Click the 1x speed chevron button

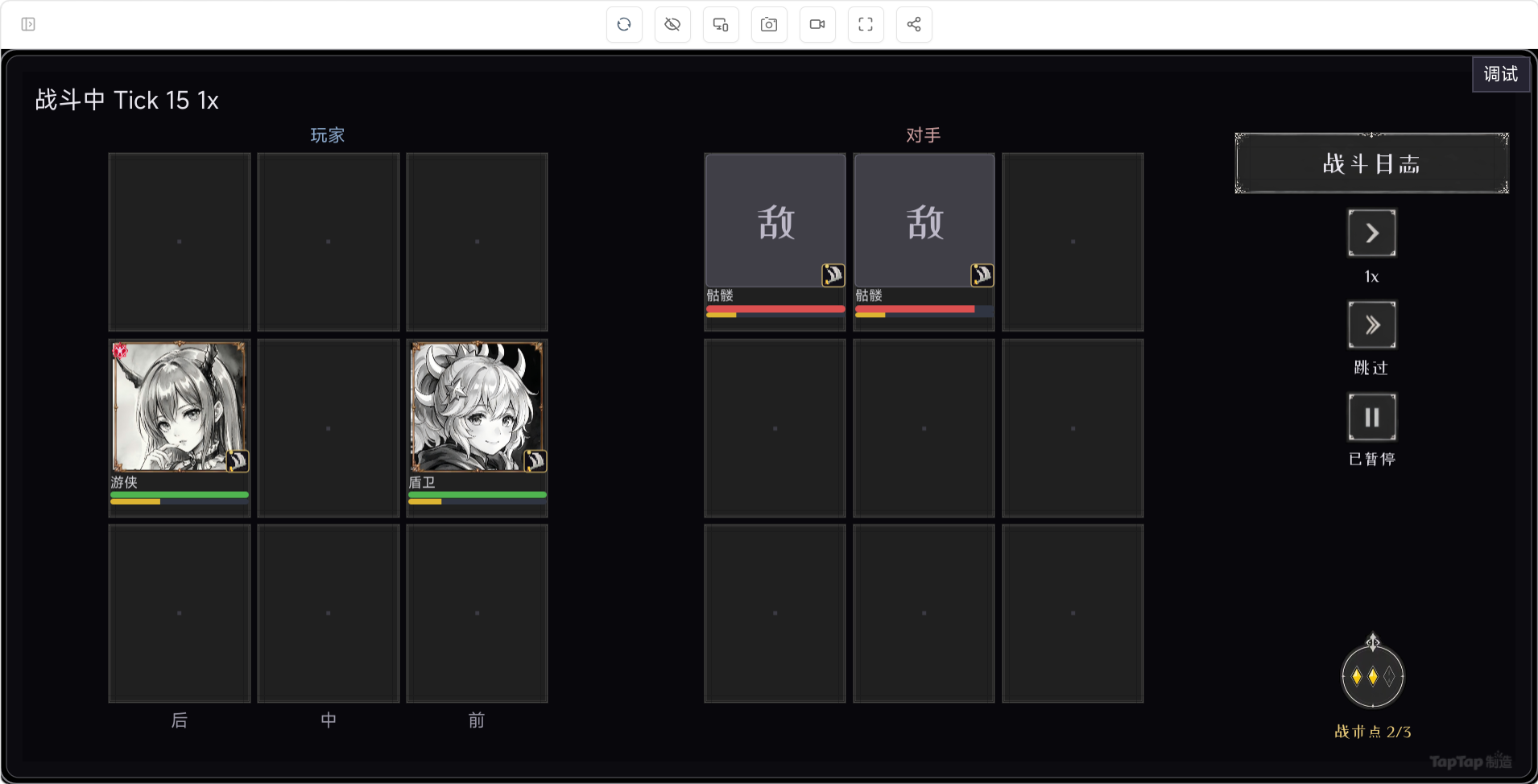(1372, 233)
